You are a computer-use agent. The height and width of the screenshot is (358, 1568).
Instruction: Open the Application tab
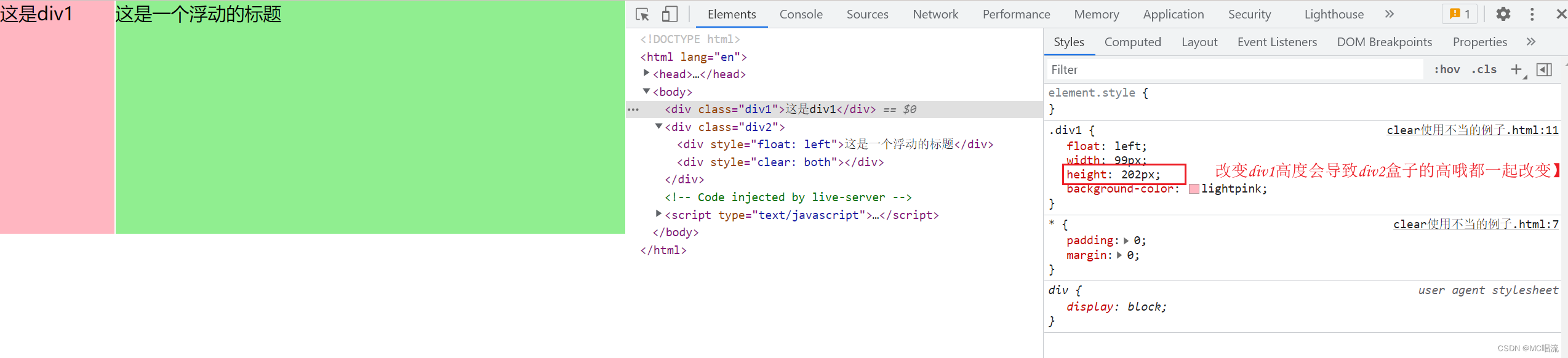click(x=1173, y=14)
